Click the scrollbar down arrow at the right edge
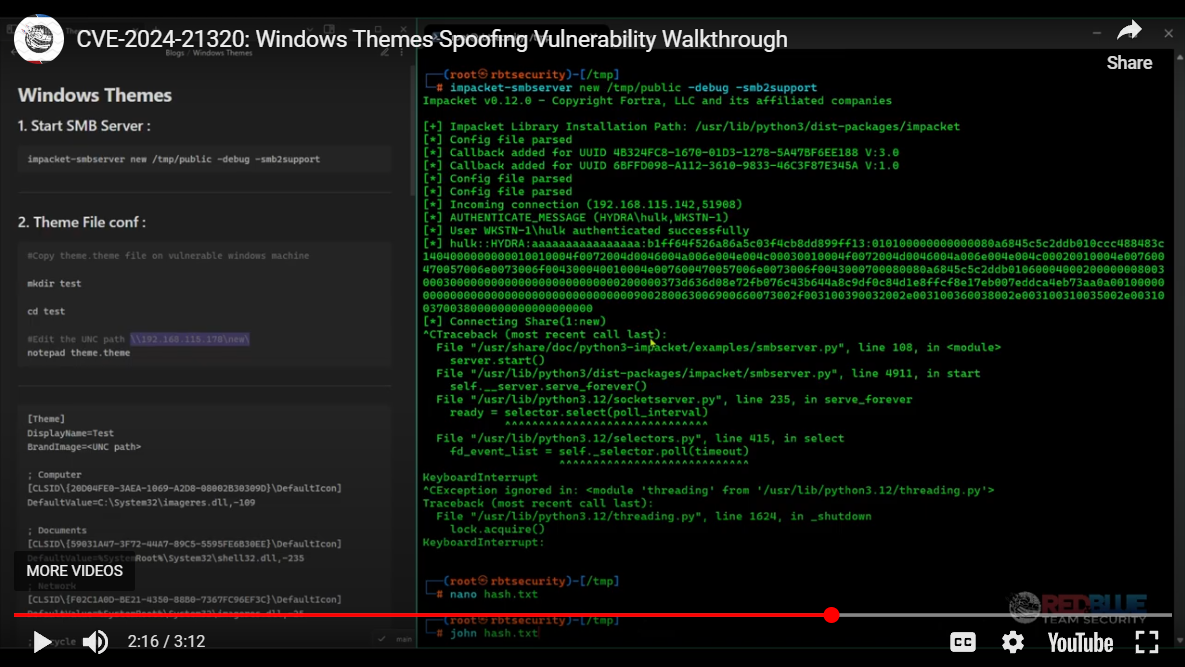The image size is (1185, 667). pos(1179,641)
